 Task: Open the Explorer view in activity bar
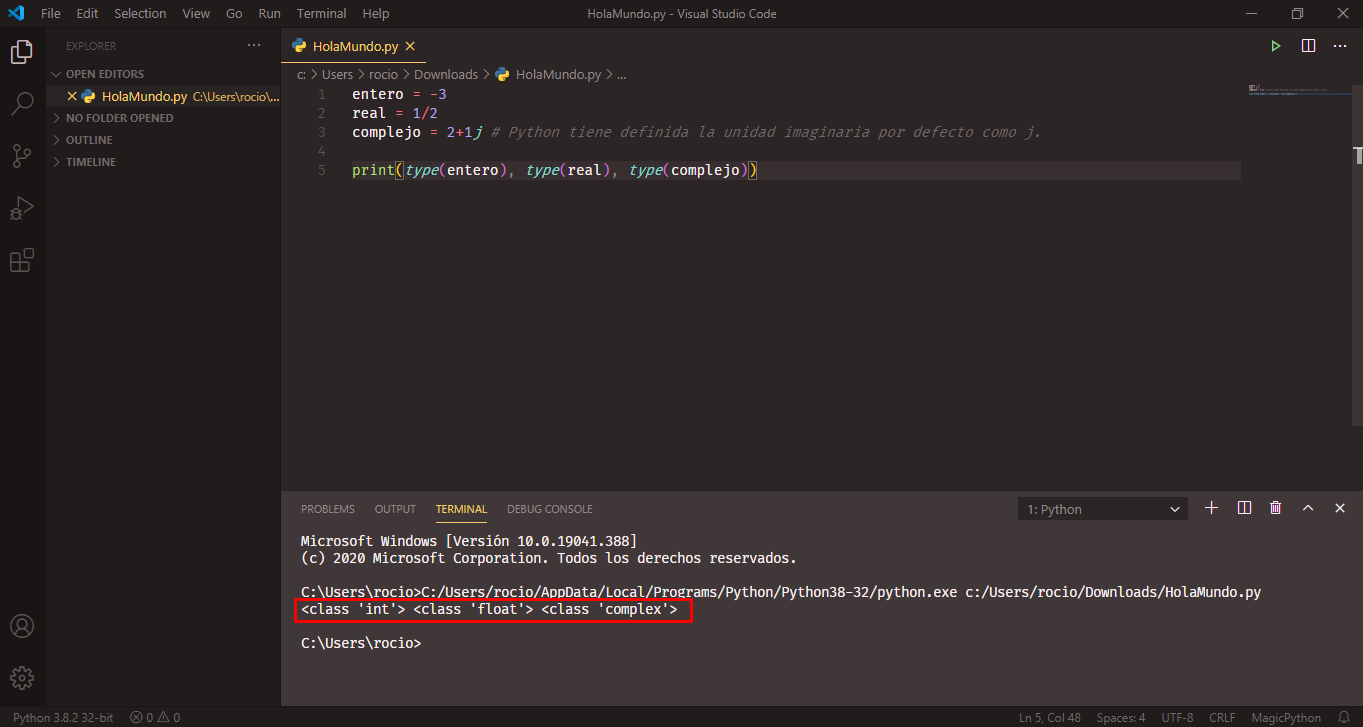pos(22,53)
